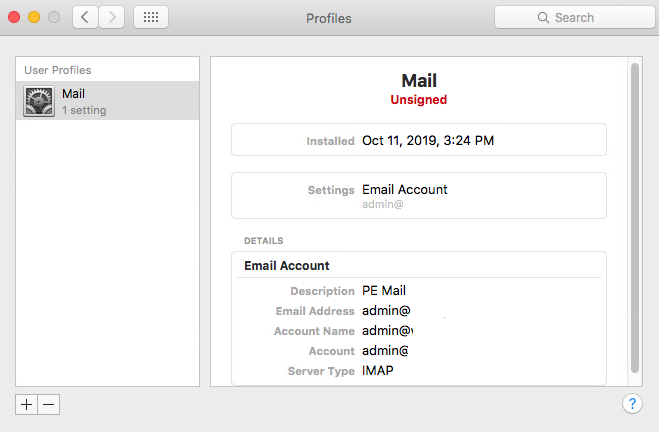
Task: Open help with the question mark button
Action: [x=632, y=404]
